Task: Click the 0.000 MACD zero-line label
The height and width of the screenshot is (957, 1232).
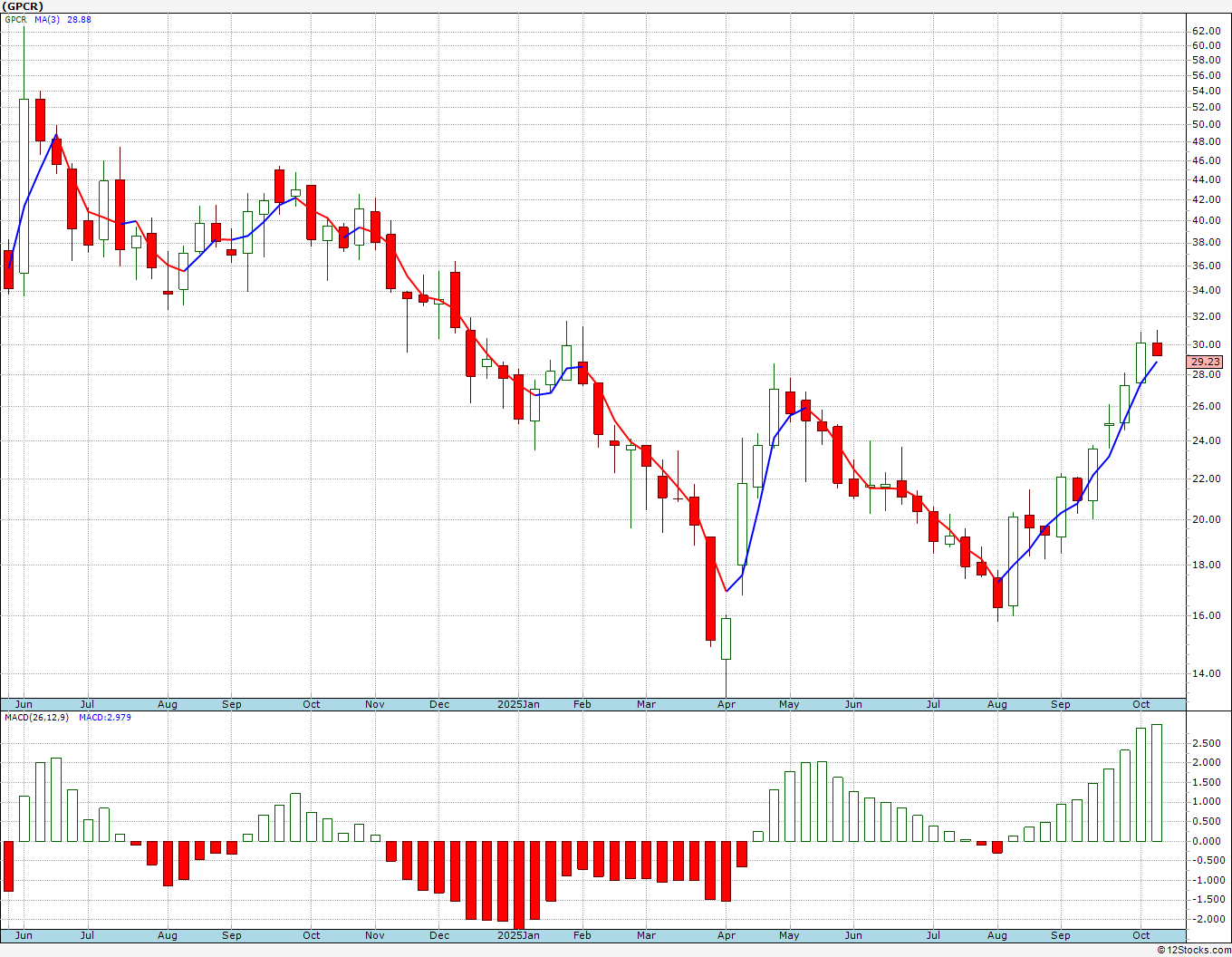Action: (1206, 841)
